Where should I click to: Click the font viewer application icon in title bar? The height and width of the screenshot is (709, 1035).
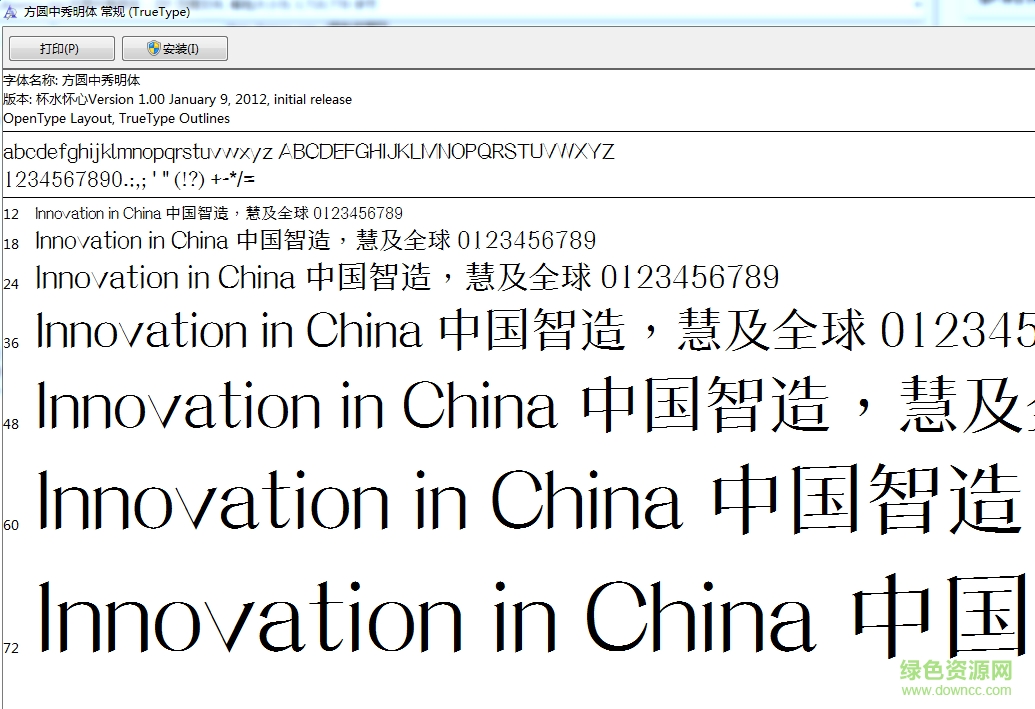tap(11, 11)
